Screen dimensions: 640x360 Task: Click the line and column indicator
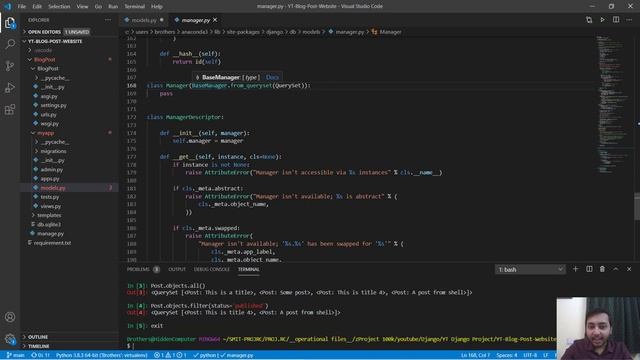click(475, 355)
